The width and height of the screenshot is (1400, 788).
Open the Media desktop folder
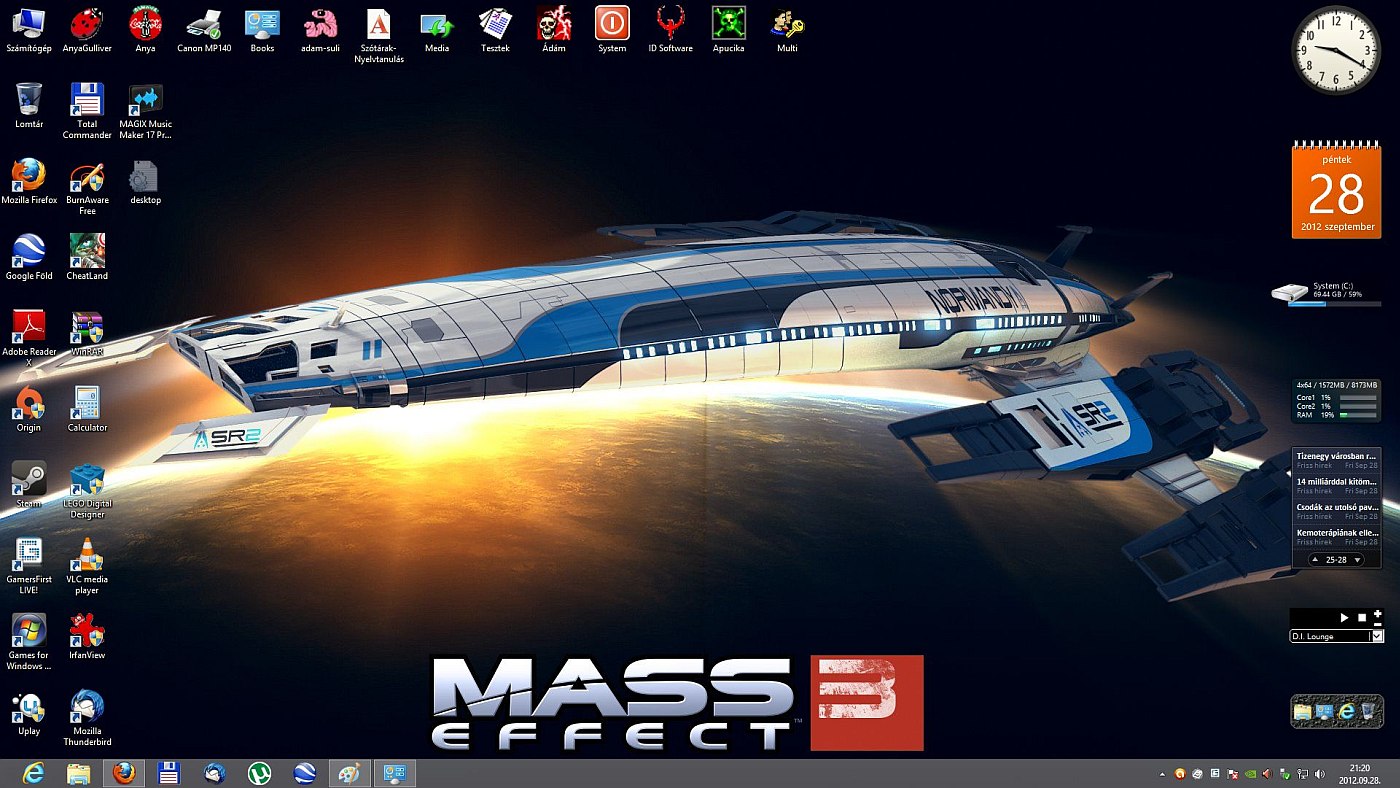(437, 30)
